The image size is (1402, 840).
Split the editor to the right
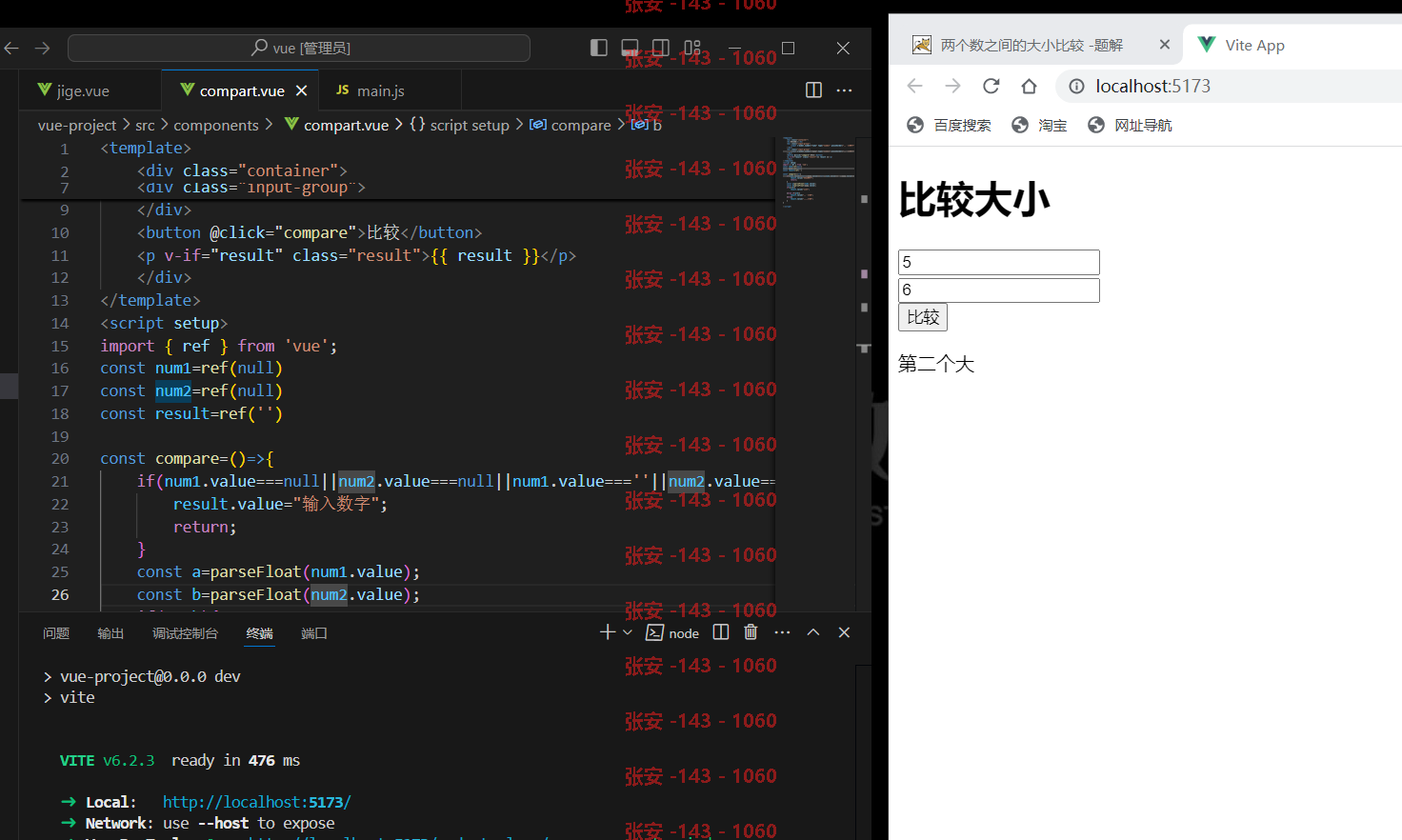pos(813,90)
